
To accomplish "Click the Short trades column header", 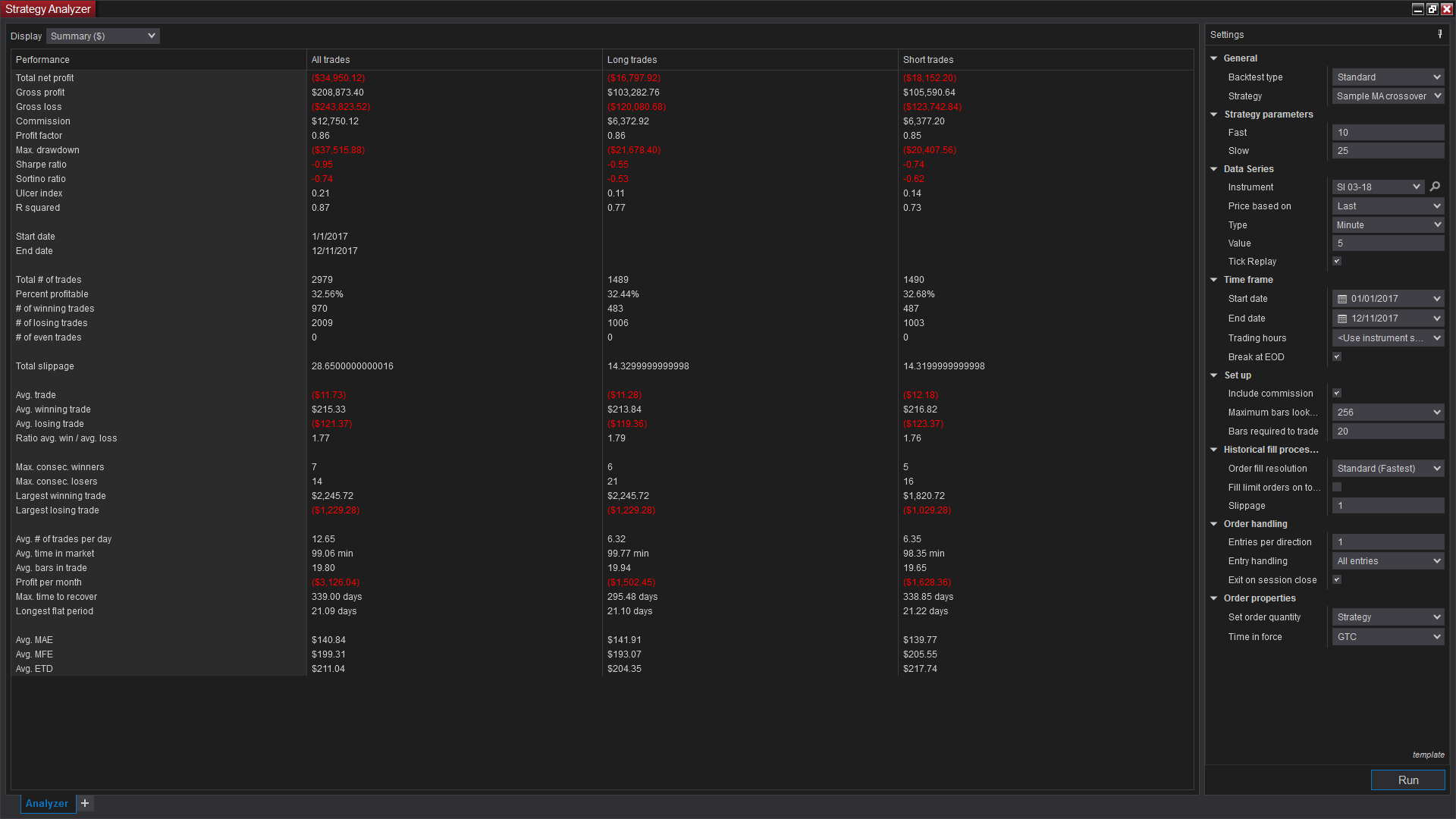I will [928, 60].
